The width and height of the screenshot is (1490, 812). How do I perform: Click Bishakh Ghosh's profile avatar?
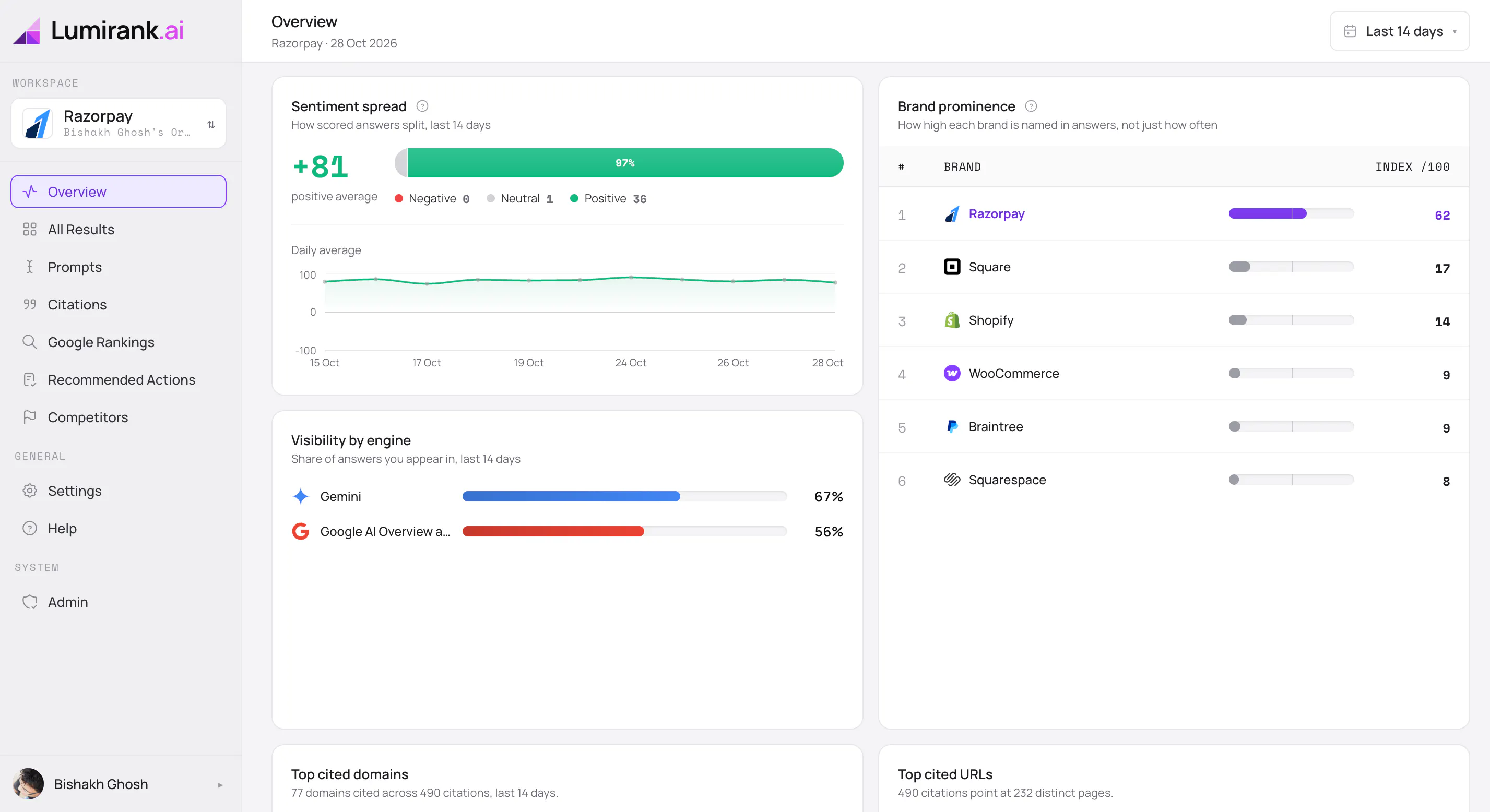(28, 784)
